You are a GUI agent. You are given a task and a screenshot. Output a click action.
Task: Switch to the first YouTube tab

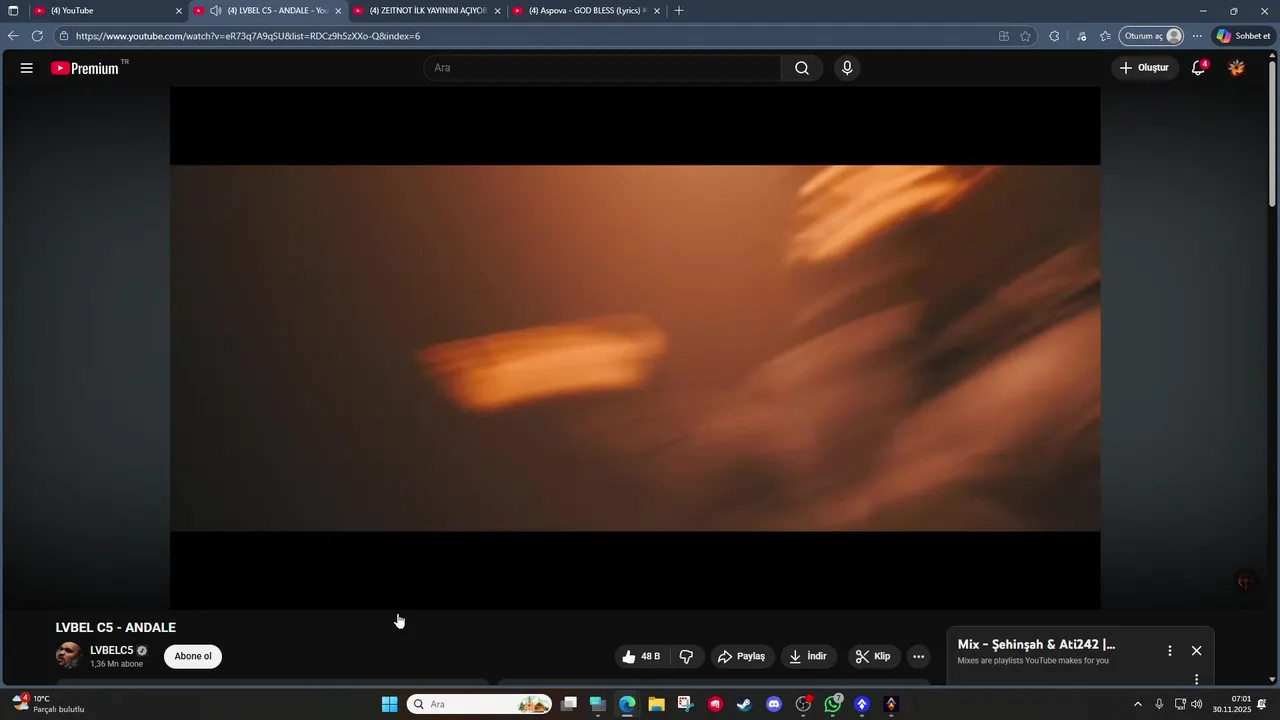coord(108,10)
